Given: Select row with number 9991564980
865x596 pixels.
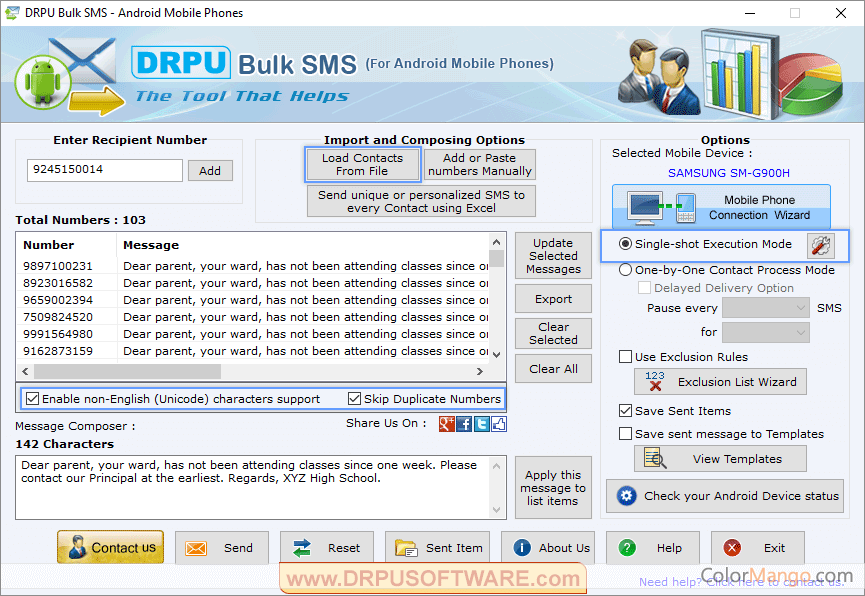Looking at the screenshot, I should pos(253,334).
